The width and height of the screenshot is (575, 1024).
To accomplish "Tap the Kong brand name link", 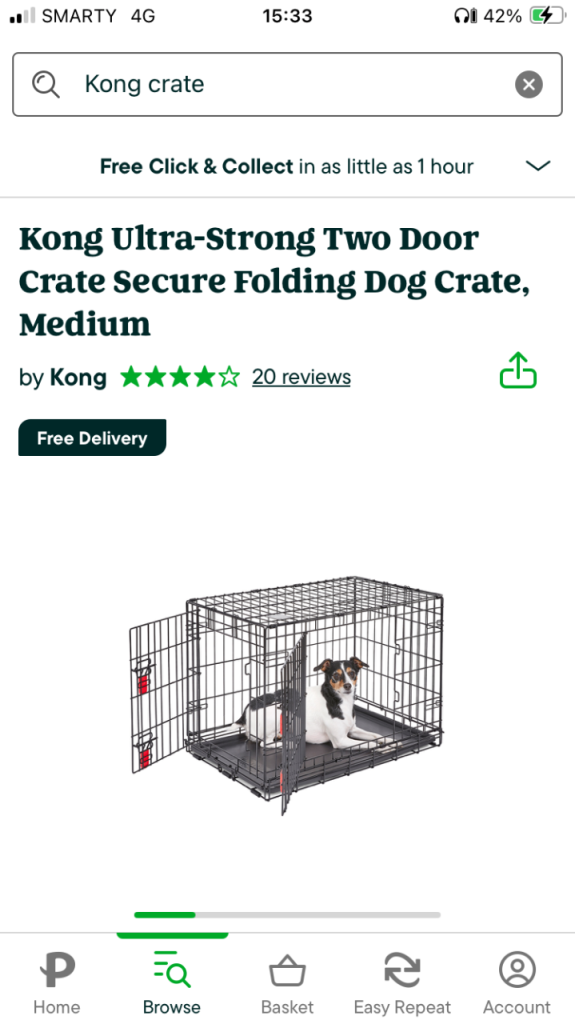I will pos(78,377).
